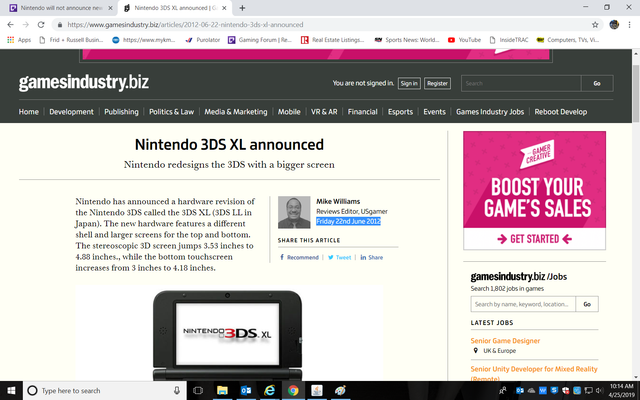Close the 'Nintendo will not announce' tab
This screenshot has height=400, width=640.
click(x=110, y=8)
